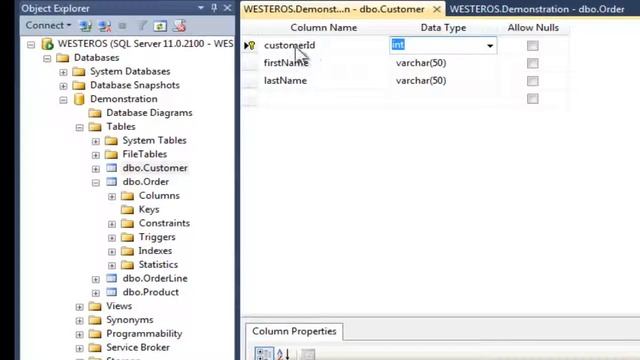The width and height of the screenshot is (640, 360).
Task: Expand the dbo.Customer table node
Action: pos(96,169)
